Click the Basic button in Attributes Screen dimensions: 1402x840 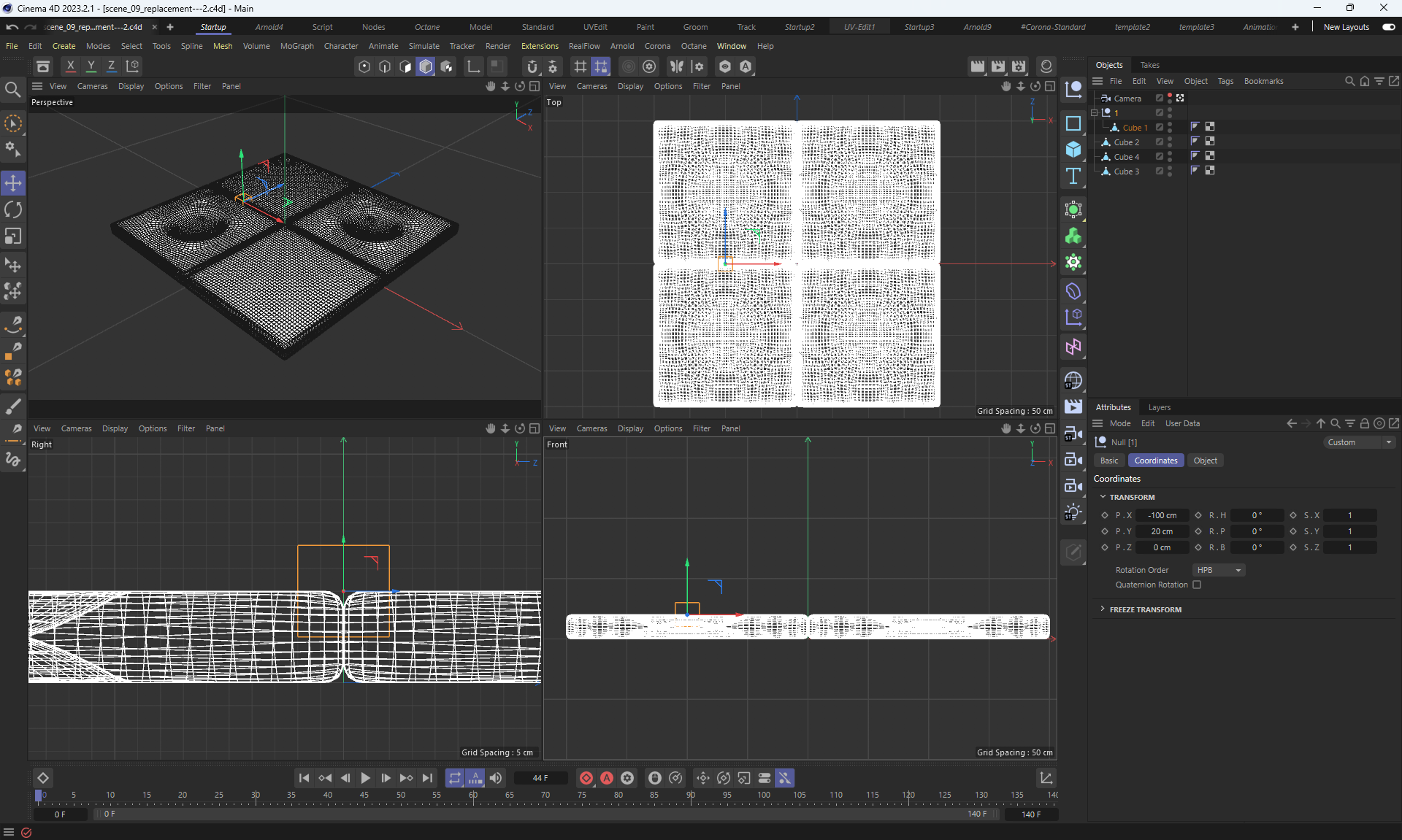point(1108,461)
